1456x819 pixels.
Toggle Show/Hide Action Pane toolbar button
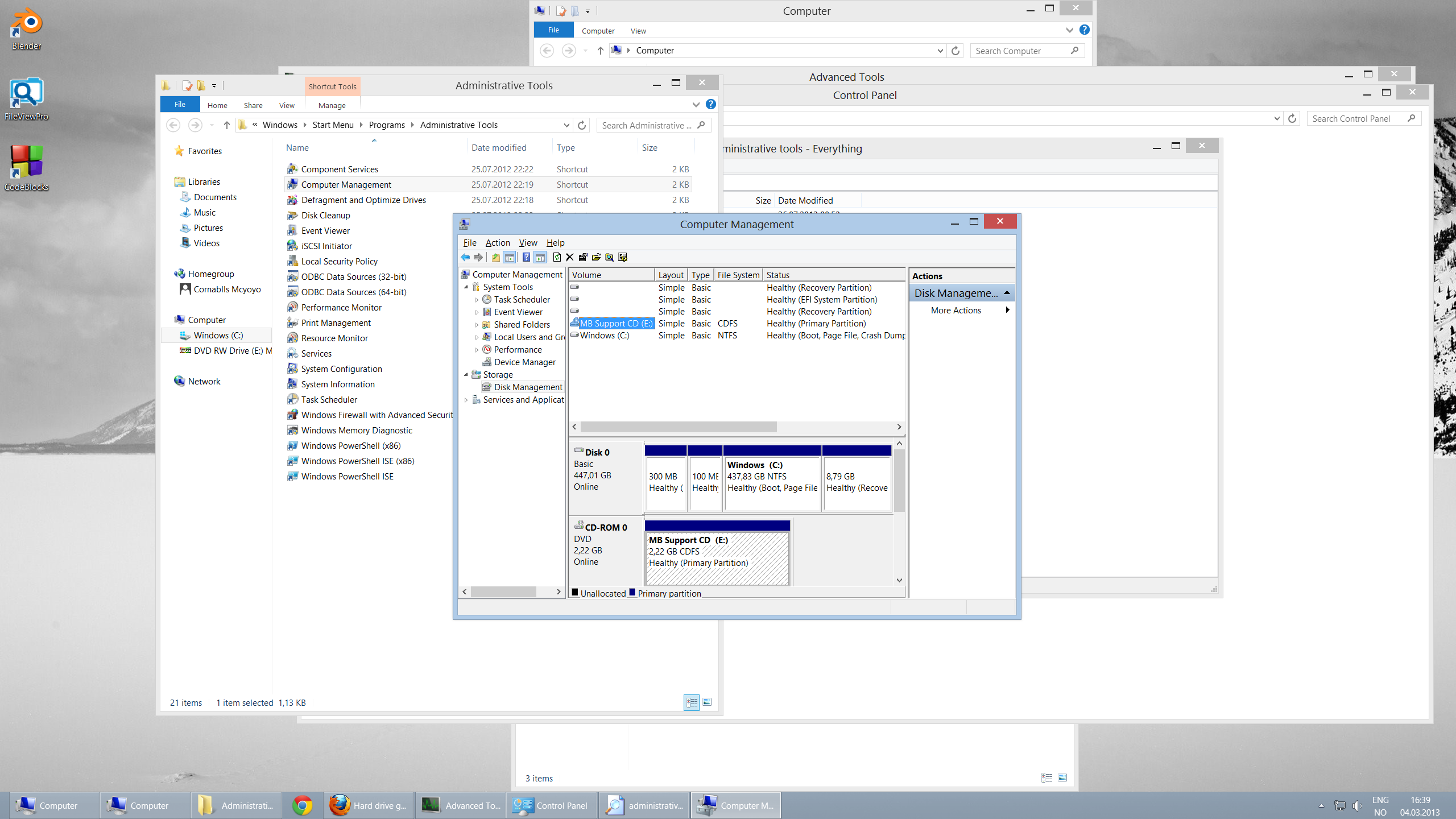click(540, 258)
